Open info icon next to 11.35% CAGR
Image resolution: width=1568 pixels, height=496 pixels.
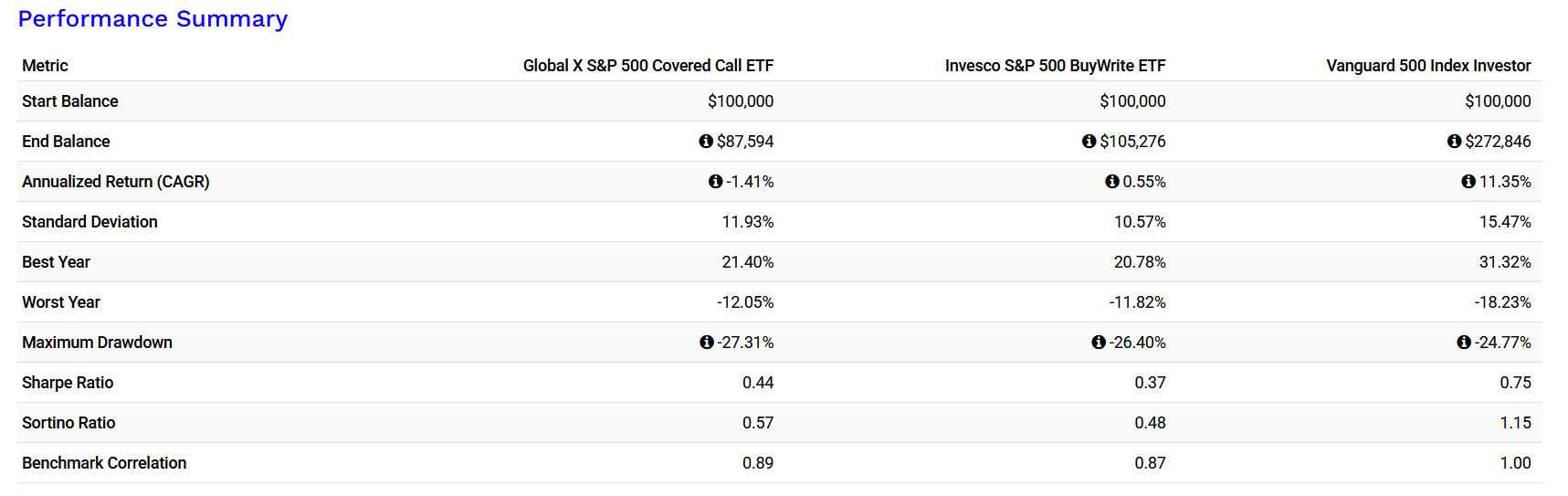pos(1468,182)
